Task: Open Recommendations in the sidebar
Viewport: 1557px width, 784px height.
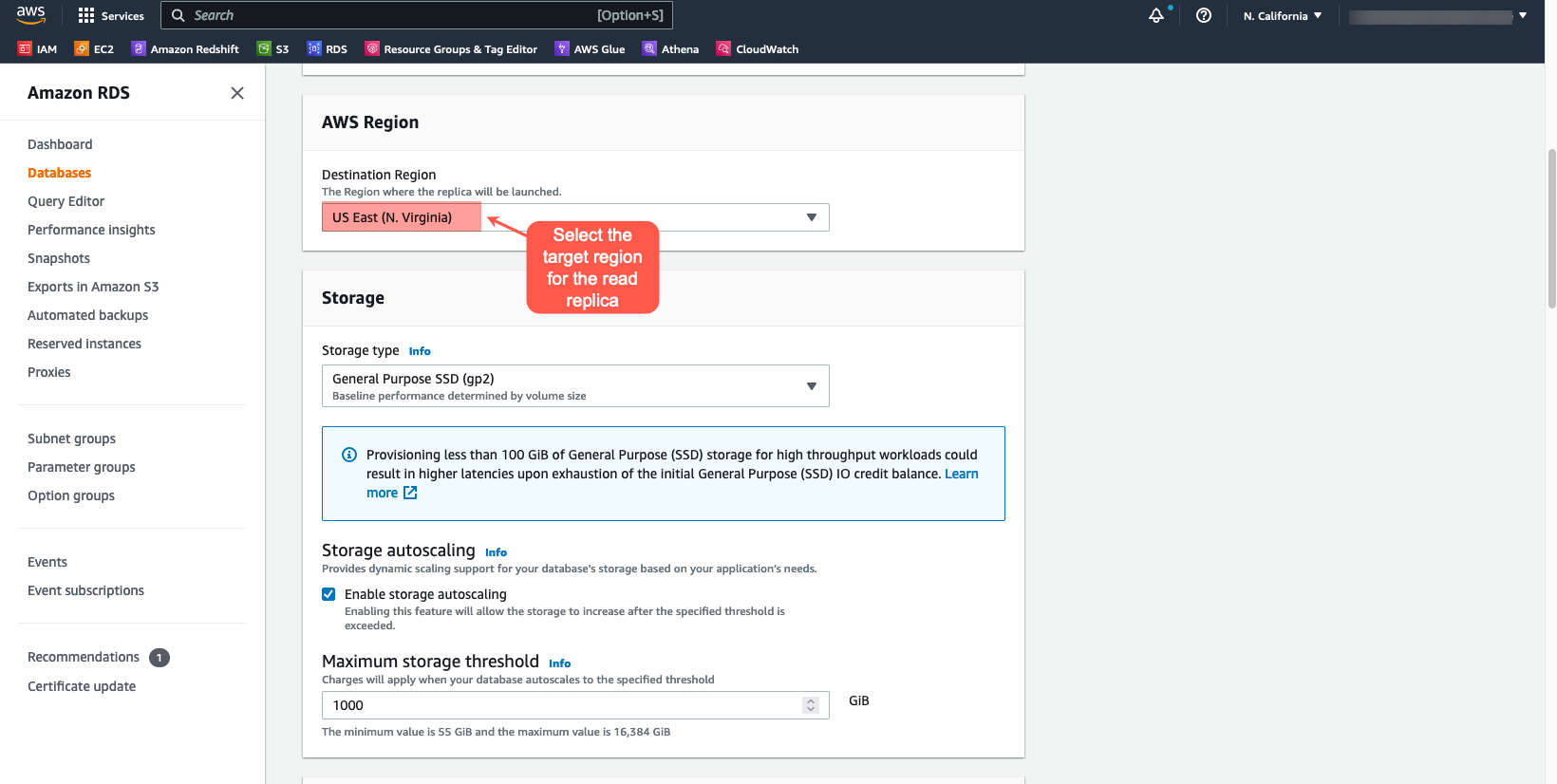Action: (84, 657)
